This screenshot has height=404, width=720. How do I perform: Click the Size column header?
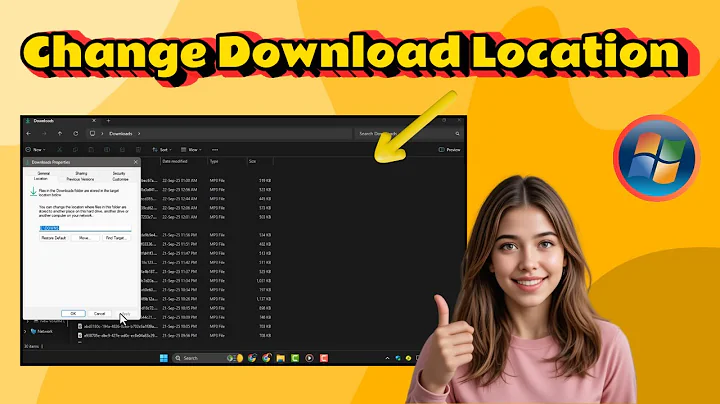(253, 161)
